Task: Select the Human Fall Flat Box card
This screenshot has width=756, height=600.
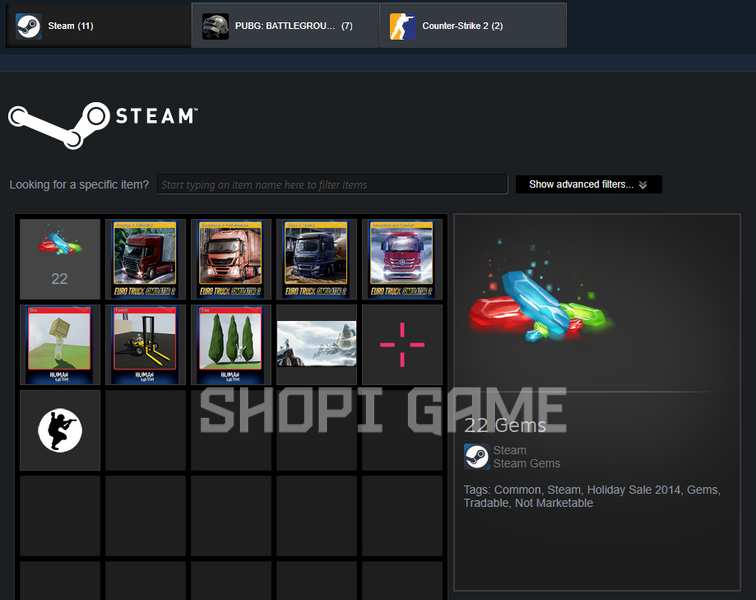Action: tap(60, 344)
